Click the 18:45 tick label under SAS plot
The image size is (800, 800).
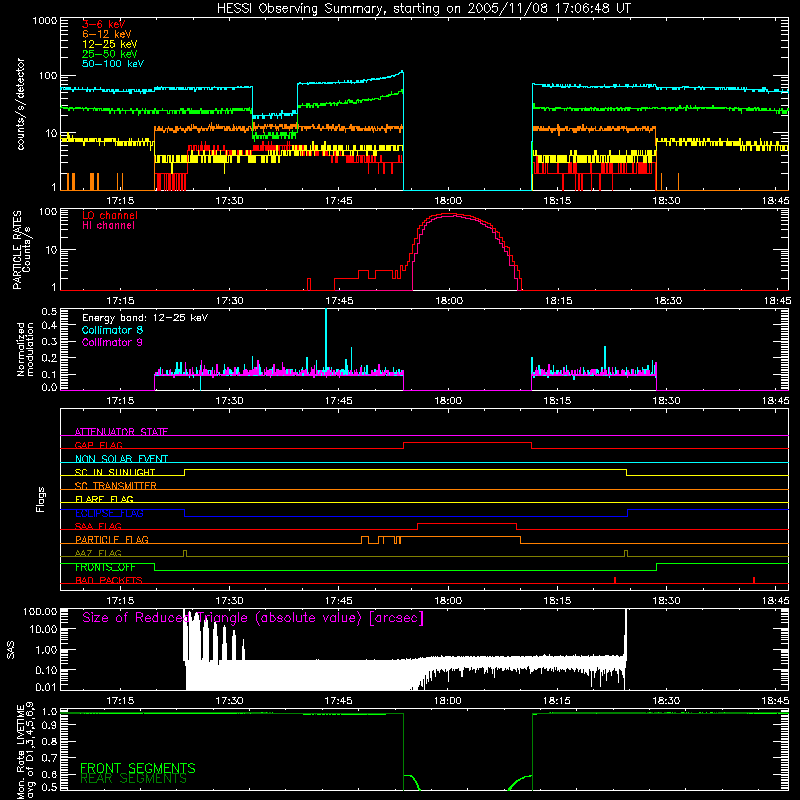click(x=775, y=701)
